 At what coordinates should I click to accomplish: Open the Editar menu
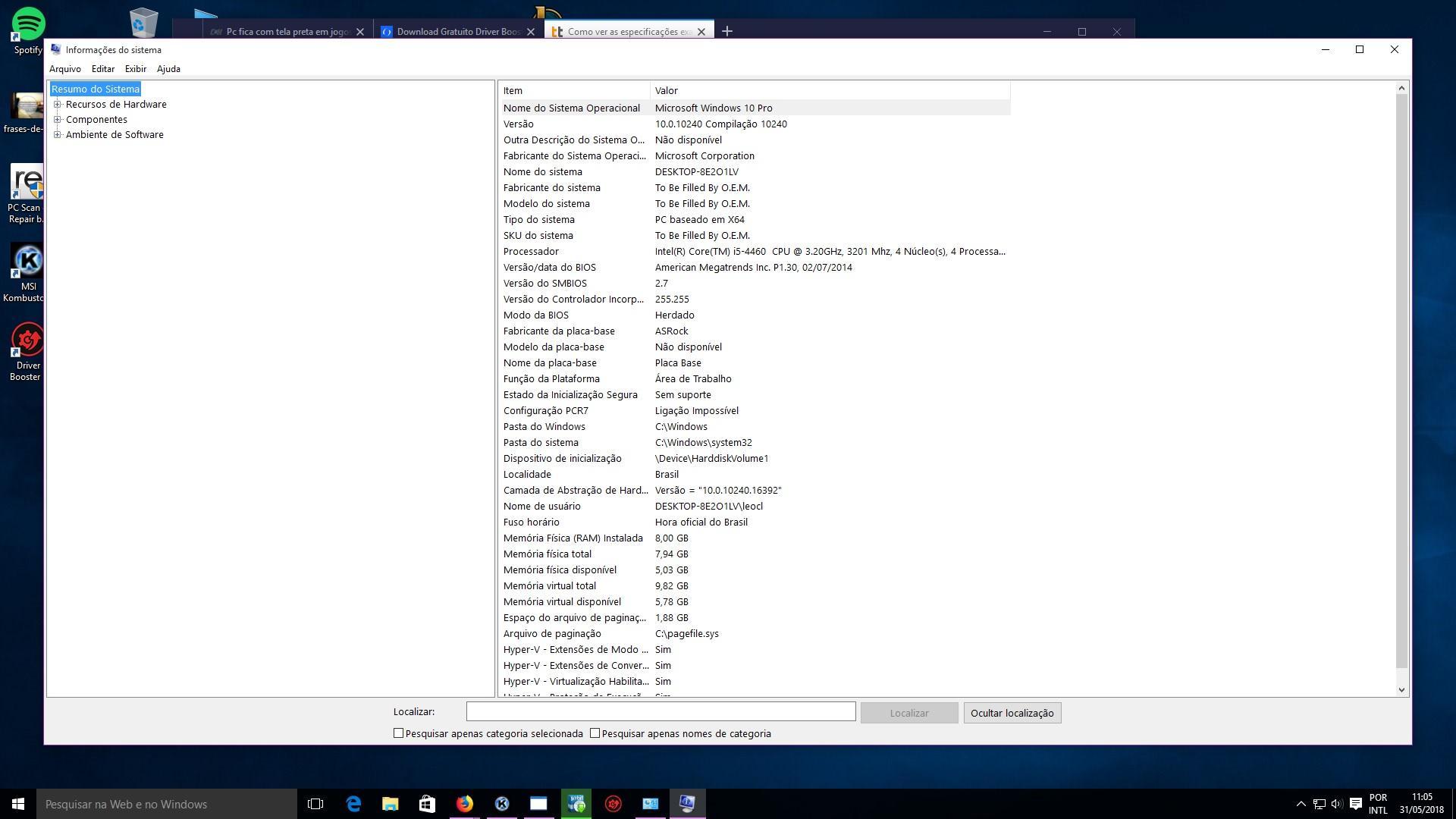point(103,69)
